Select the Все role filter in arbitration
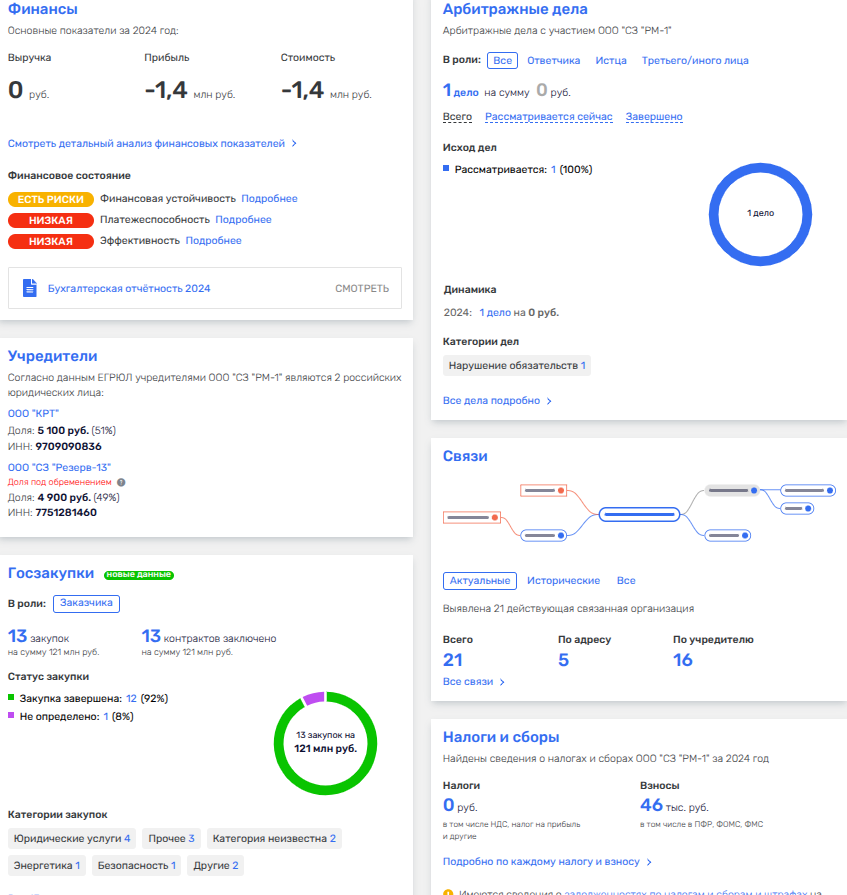Image resolution: width=847 pixels, height=895 pixels. coord(502,61)
